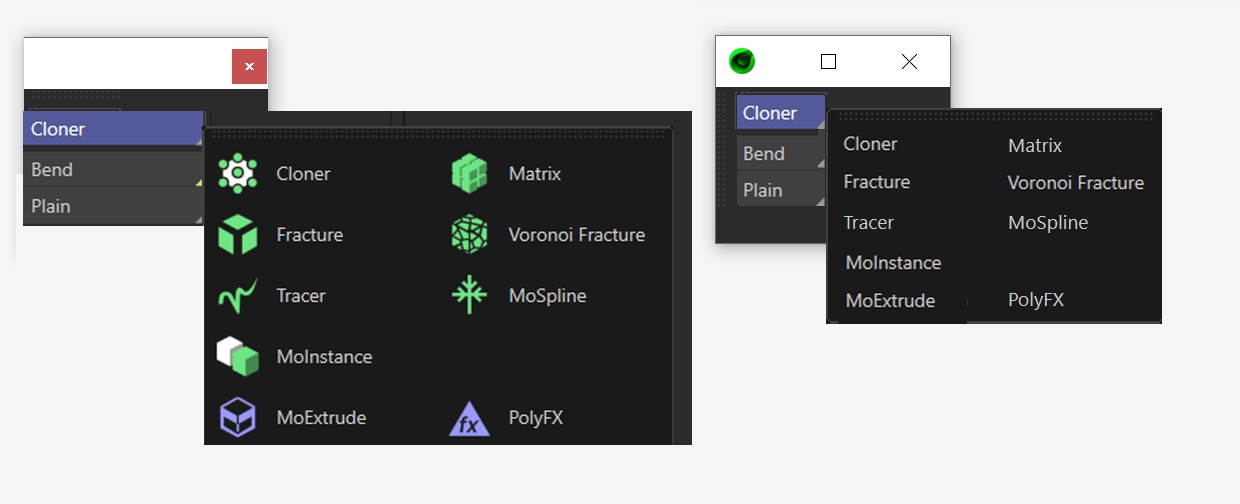Close the window with the red X button
The width and height of the screenshot is (1240, 504).
click(249, 67)
